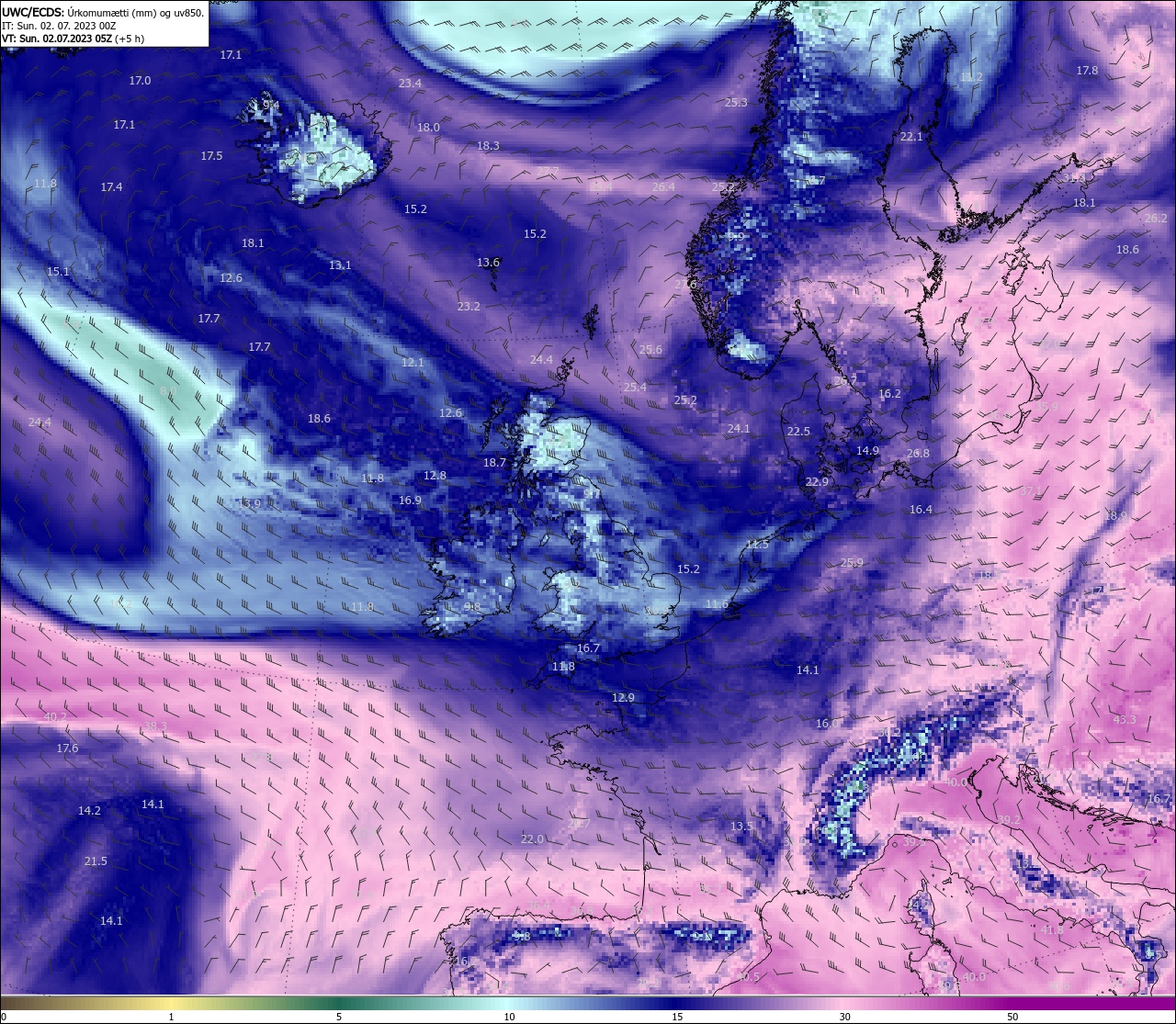Click the color scale tick label 15
The width and height of the screenshot is (1176, 1024).
click(x=677, y=1017)
